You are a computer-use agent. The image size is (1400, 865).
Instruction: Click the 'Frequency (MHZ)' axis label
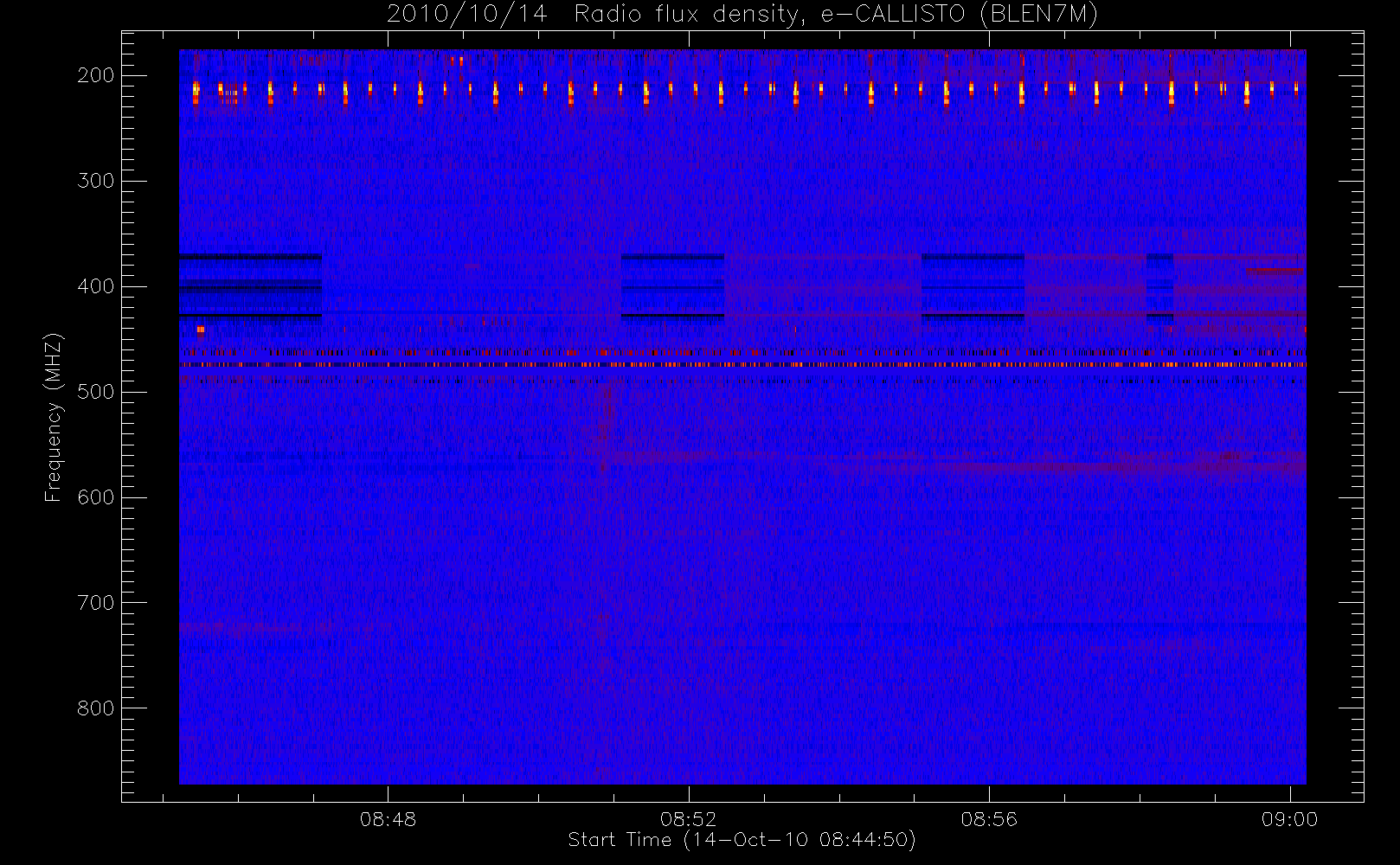pyautogui.click(x=54, y=417)
